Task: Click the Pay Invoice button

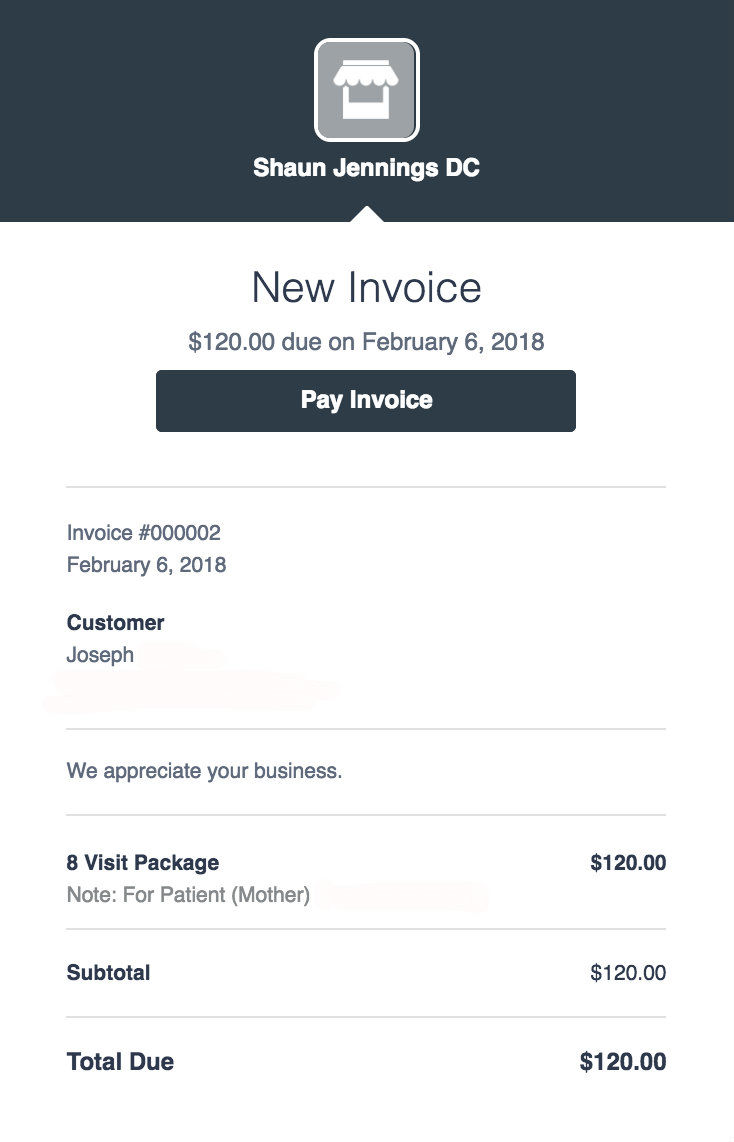Action: [x=366, y=401]
